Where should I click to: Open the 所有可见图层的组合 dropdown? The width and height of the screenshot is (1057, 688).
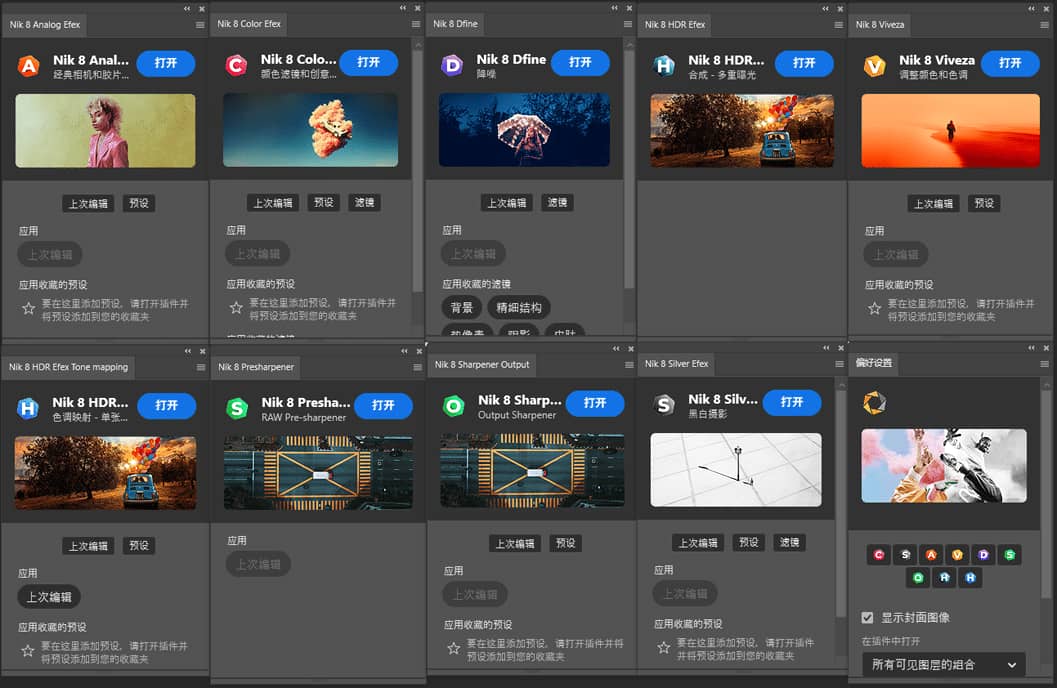pyautogui.click(x=944, y=665)
